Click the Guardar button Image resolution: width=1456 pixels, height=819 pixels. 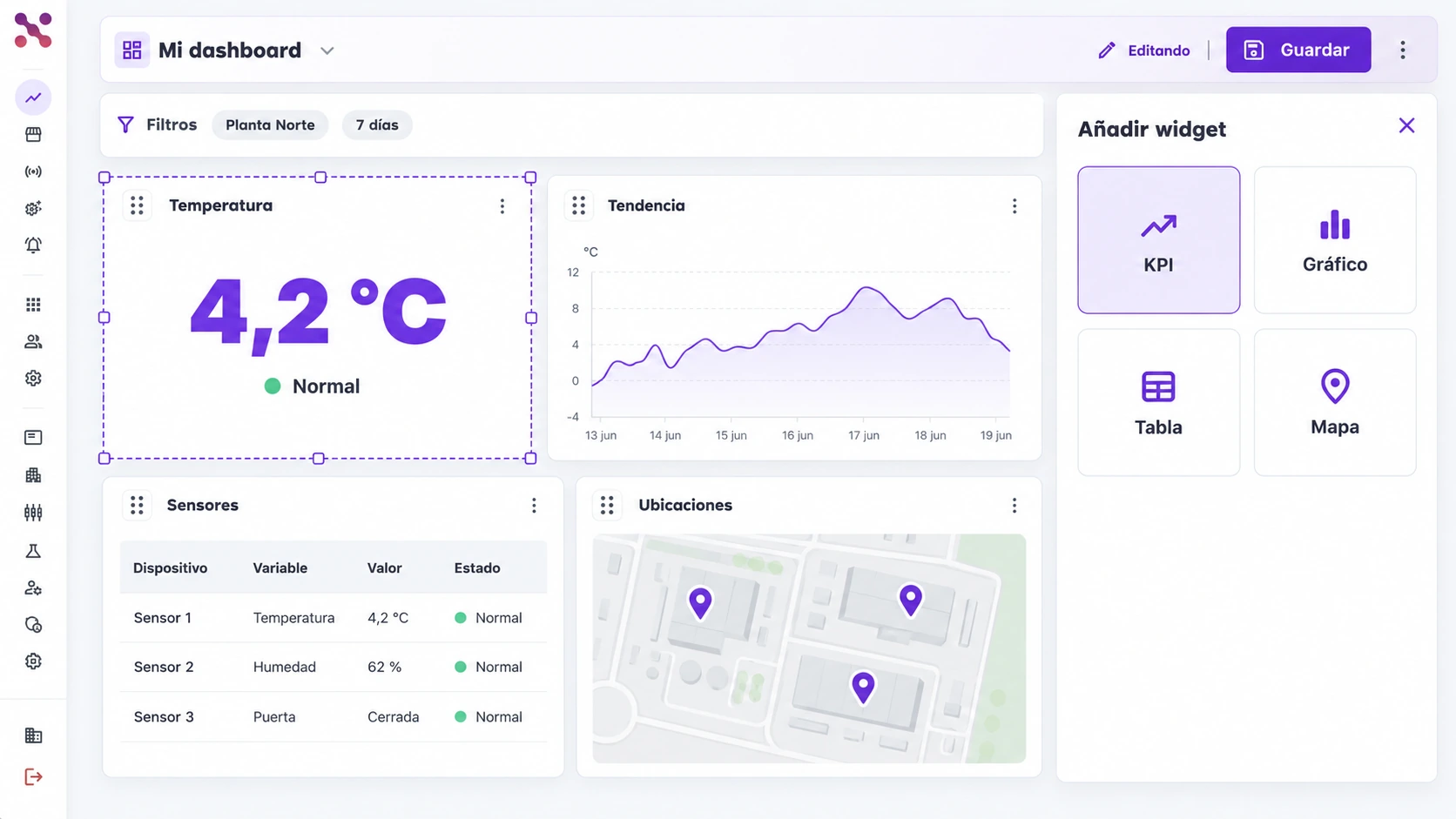pyautogui.click(x=1298, y=50)
